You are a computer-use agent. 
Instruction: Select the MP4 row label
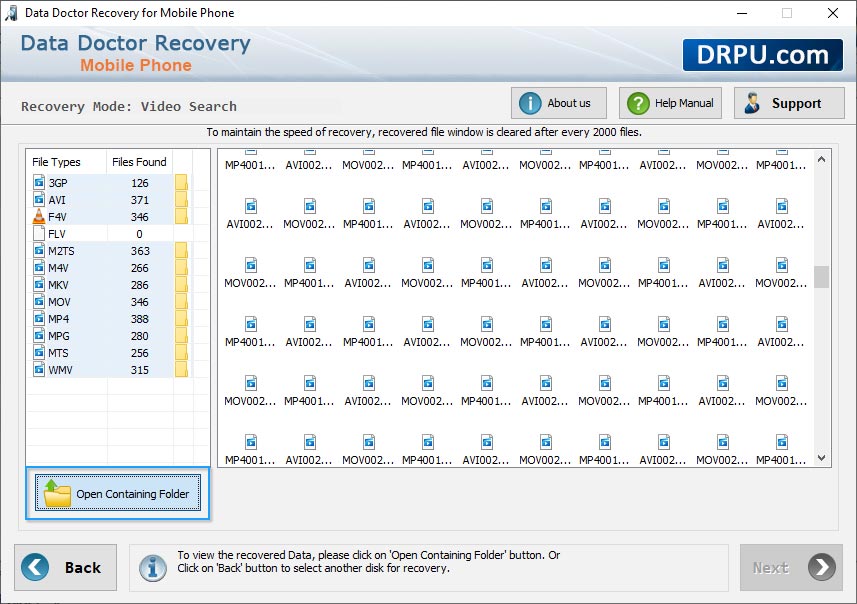pos(58,319)
